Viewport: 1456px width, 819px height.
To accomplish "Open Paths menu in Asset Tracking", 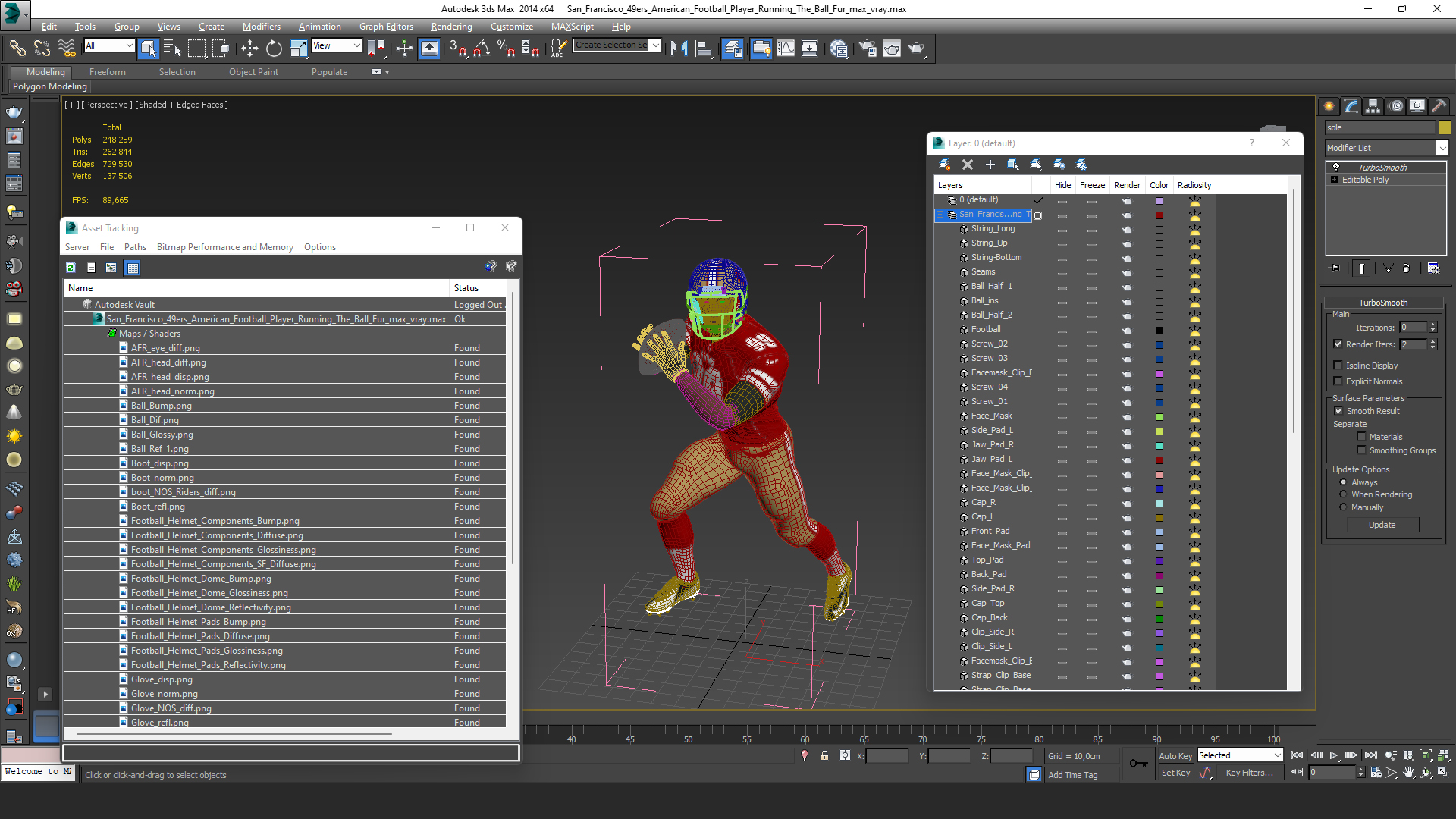I will 135,247.
